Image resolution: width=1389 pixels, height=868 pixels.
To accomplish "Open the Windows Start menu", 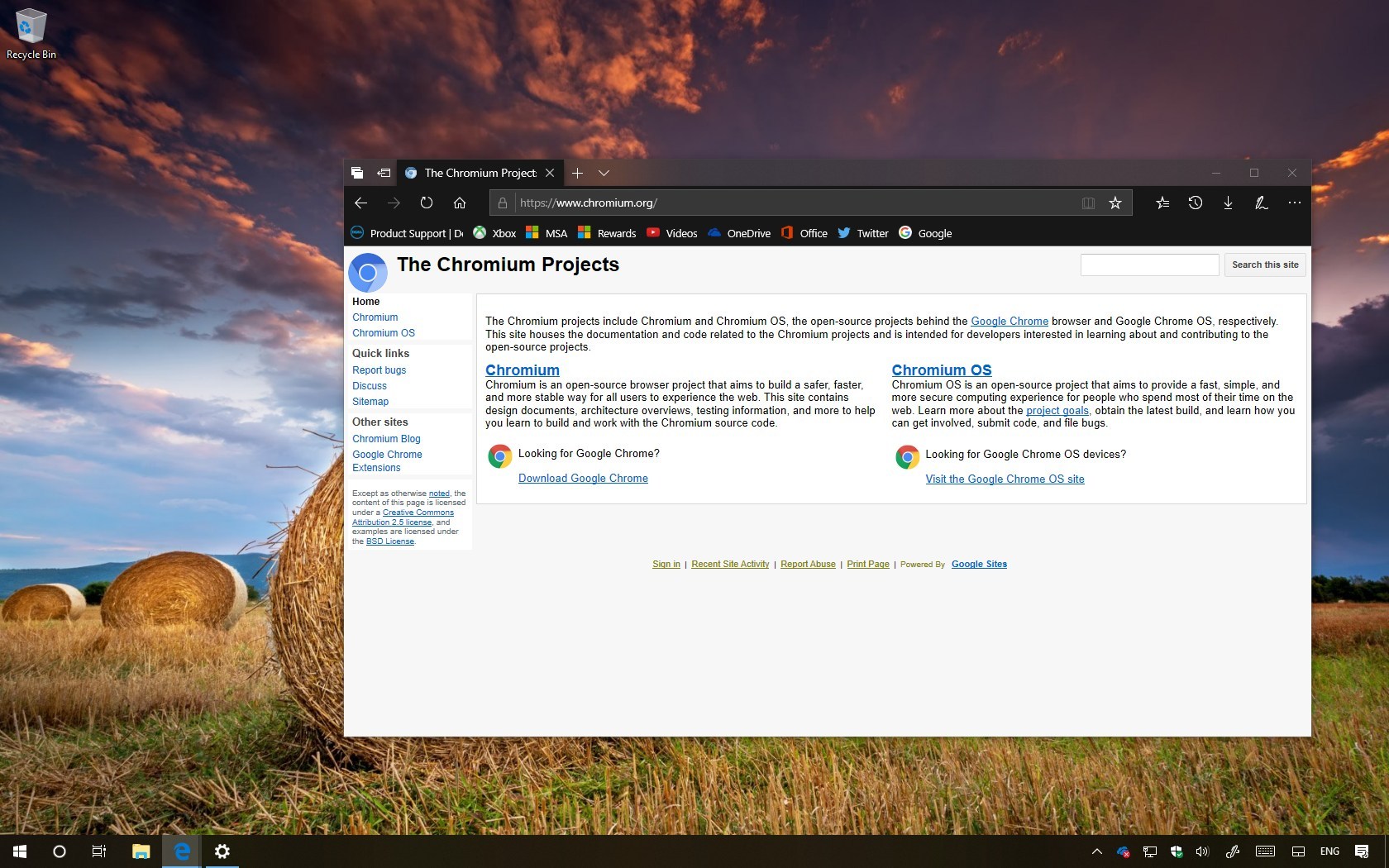I will (20, 851).
